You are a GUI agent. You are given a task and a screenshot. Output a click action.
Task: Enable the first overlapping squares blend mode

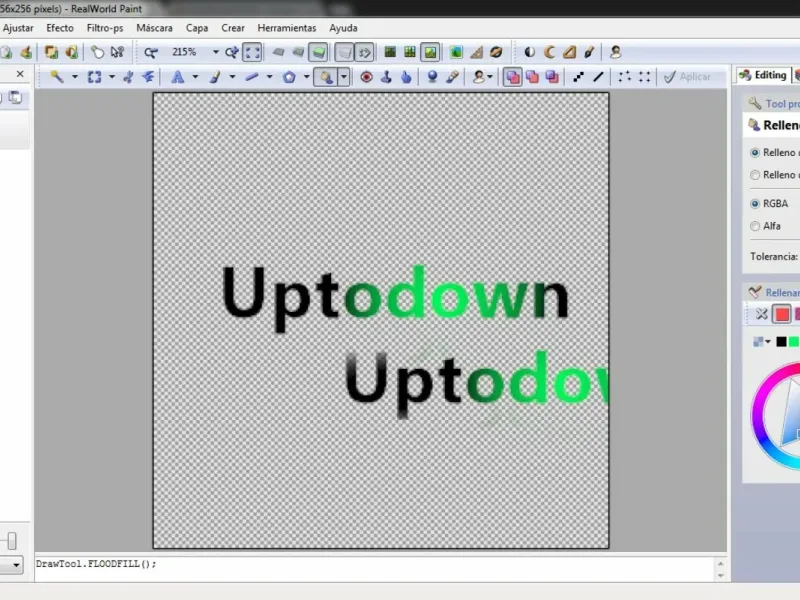click(x=513, y=77)
